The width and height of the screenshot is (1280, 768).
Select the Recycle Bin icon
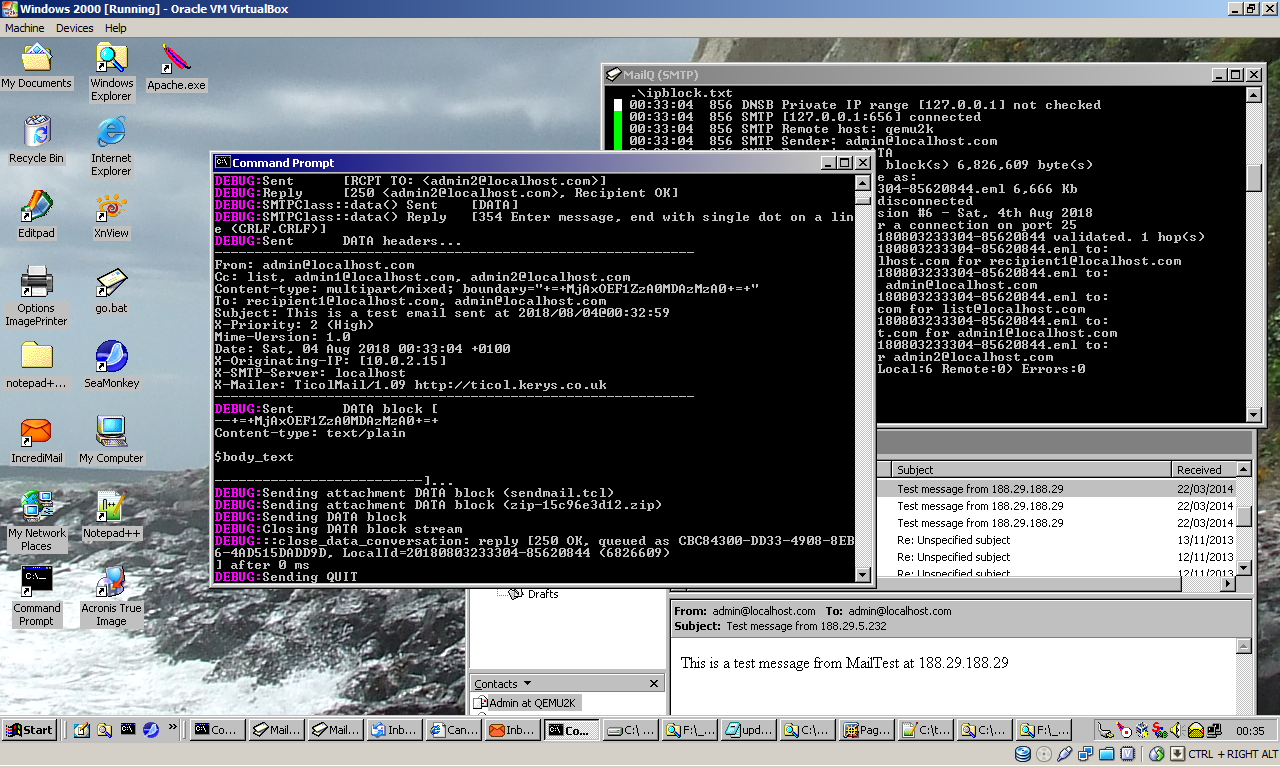[x=36, y=140]
